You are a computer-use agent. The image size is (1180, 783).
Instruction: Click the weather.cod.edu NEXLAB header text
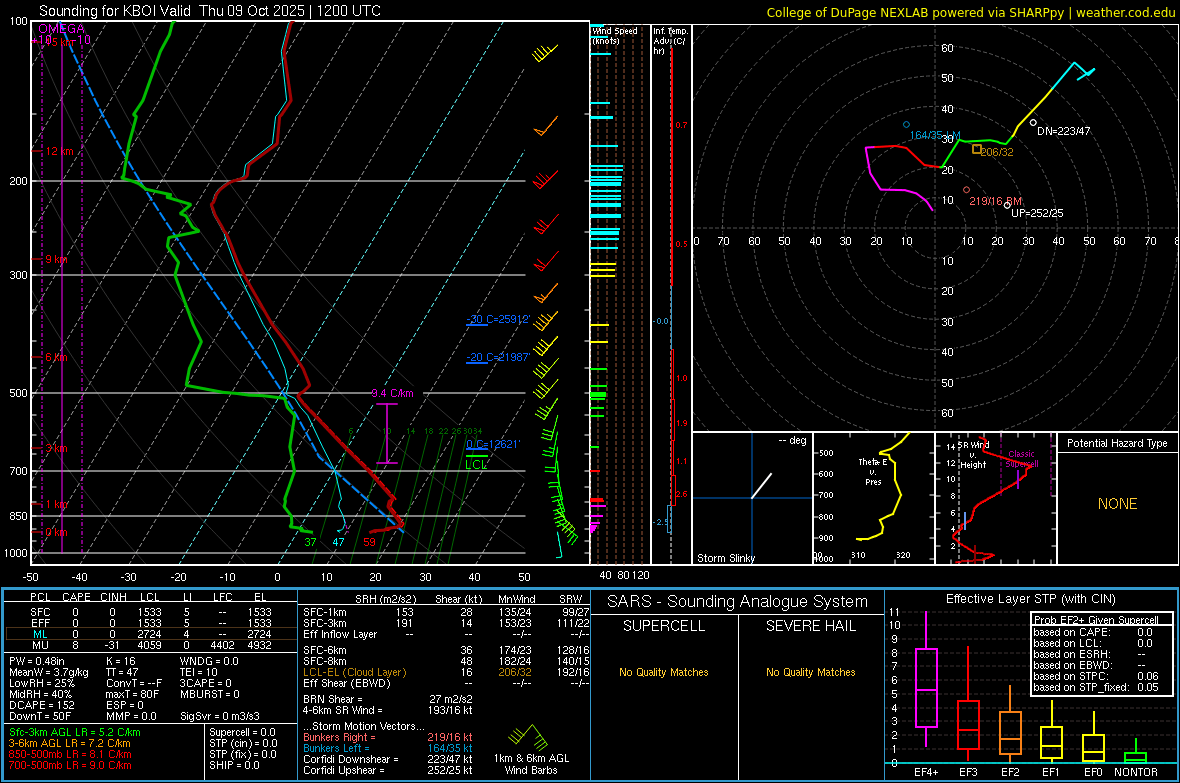click(971, 12)
